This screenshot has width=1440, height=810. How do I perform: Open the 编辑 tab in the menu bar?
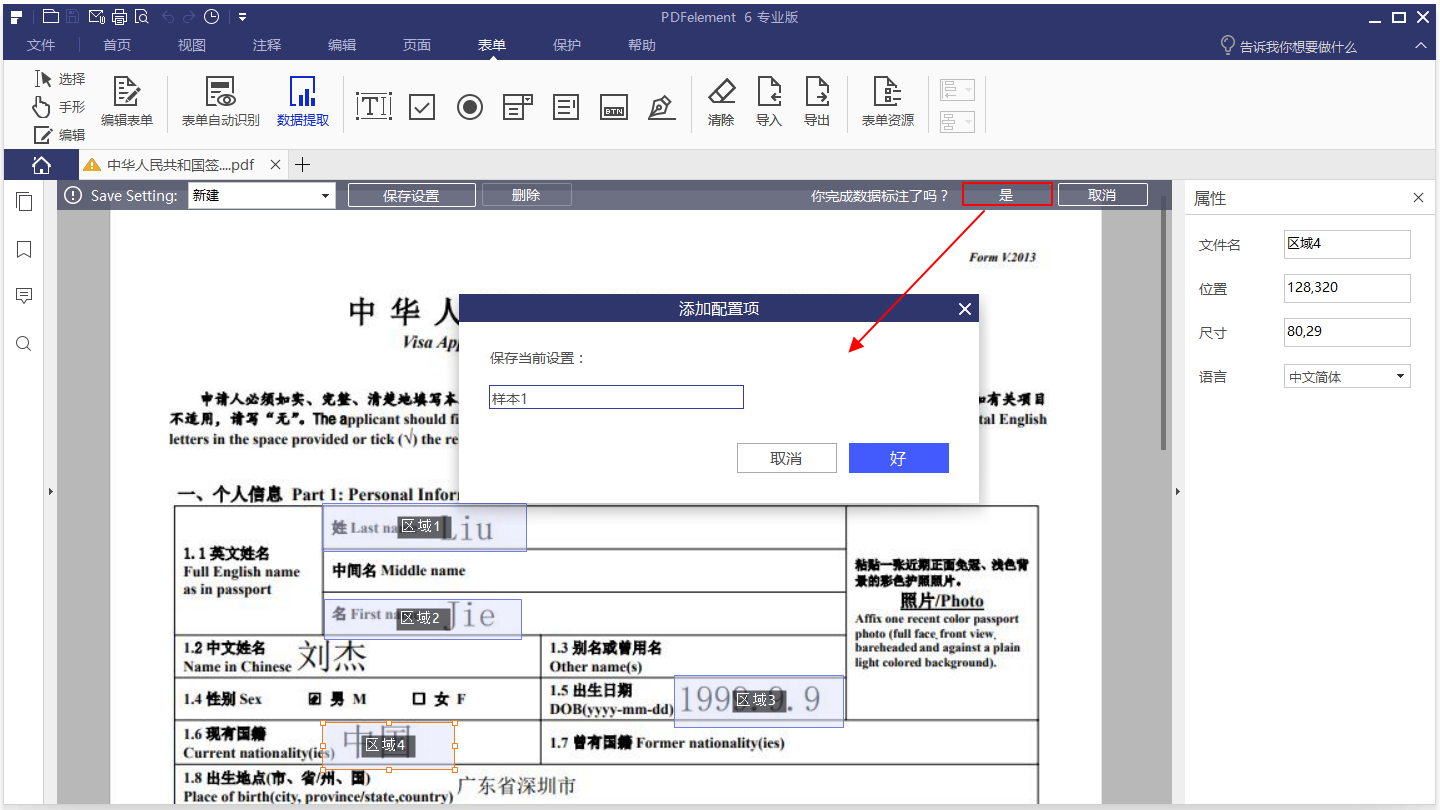[x=342, y=45]
